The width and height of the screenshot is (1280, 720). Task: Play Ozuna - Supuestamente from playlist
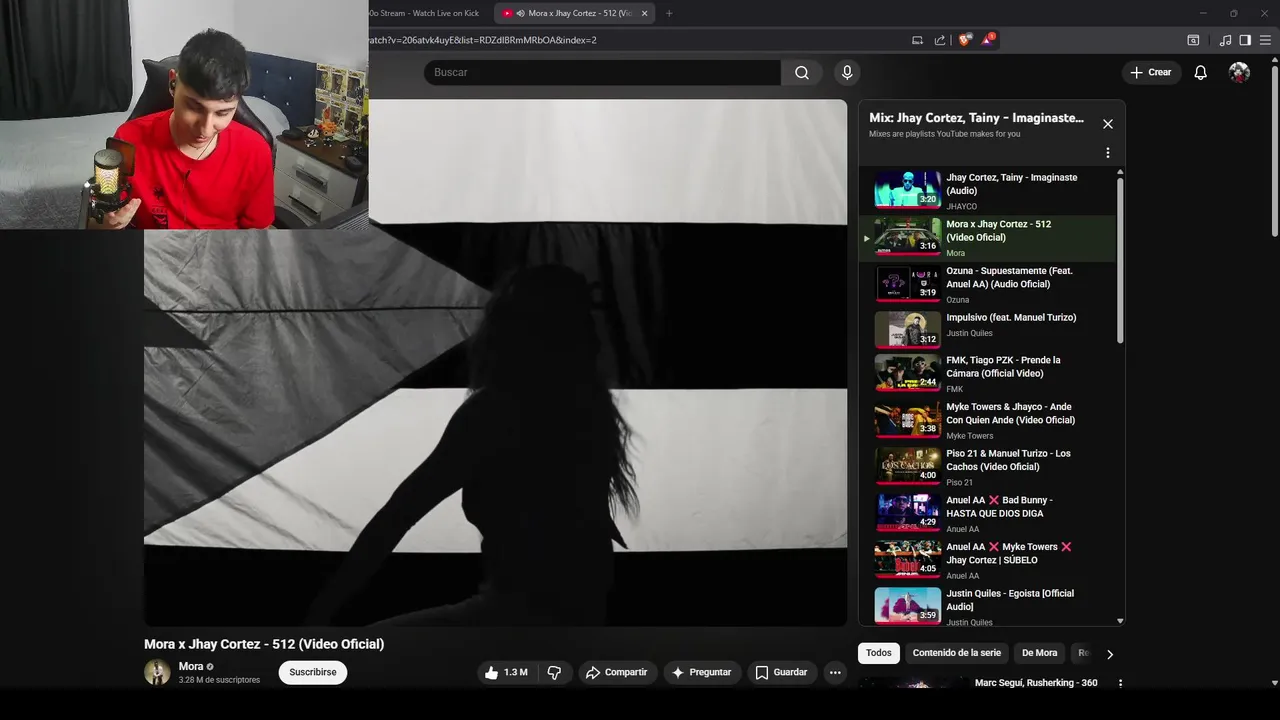(986, 285)
